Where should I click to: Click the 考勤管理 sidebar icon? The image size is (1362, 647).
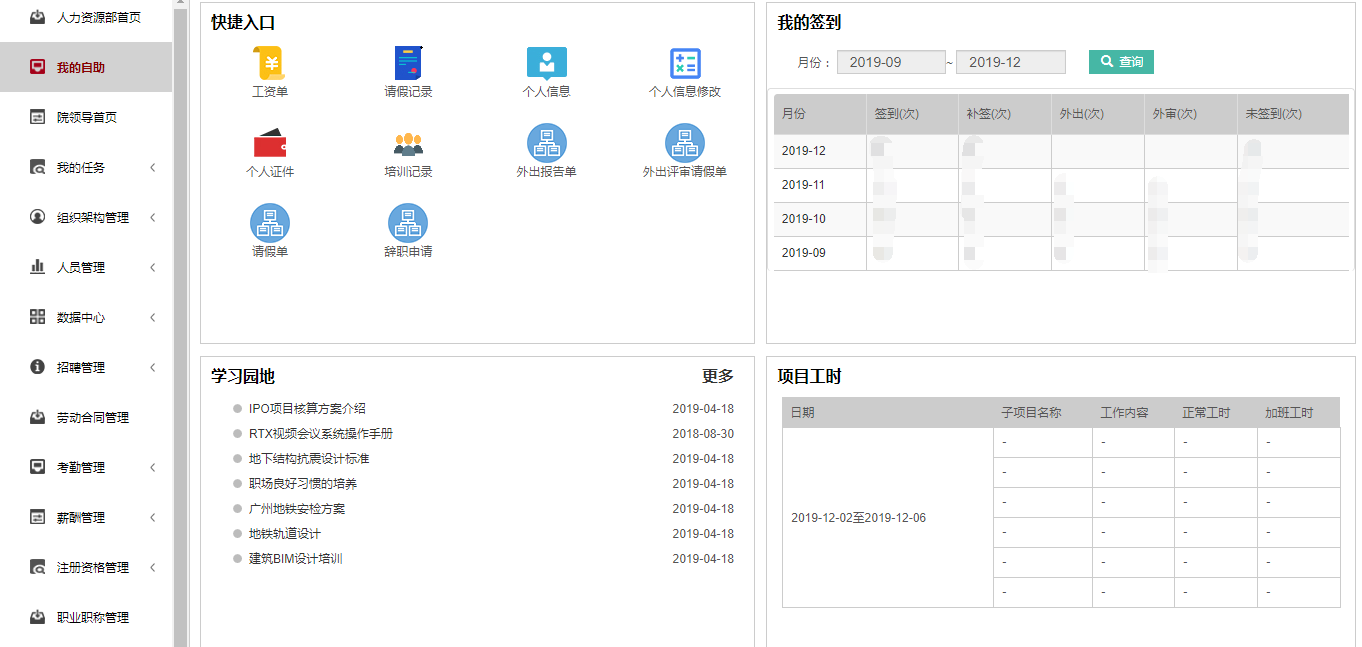[38, 467]
